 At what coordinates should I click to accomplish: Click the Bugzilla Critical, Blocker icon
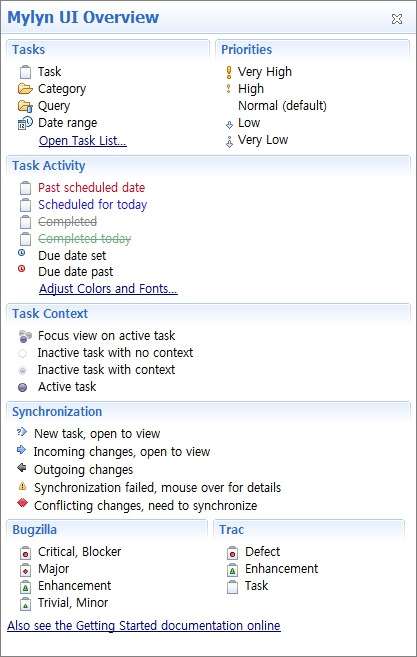coord(26,553)
